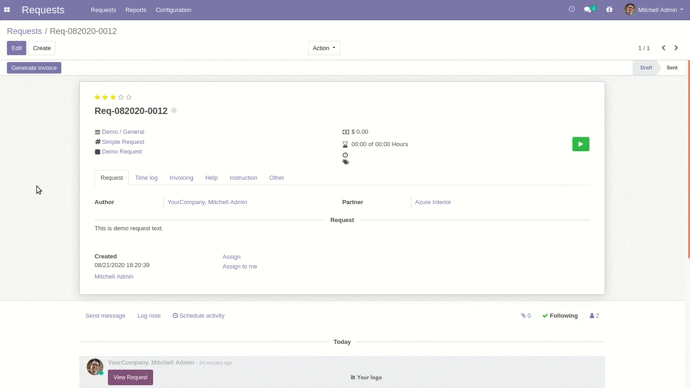Switch to the Invoicing tab
This screenshot has height=388, width=690.
(181, 178)
